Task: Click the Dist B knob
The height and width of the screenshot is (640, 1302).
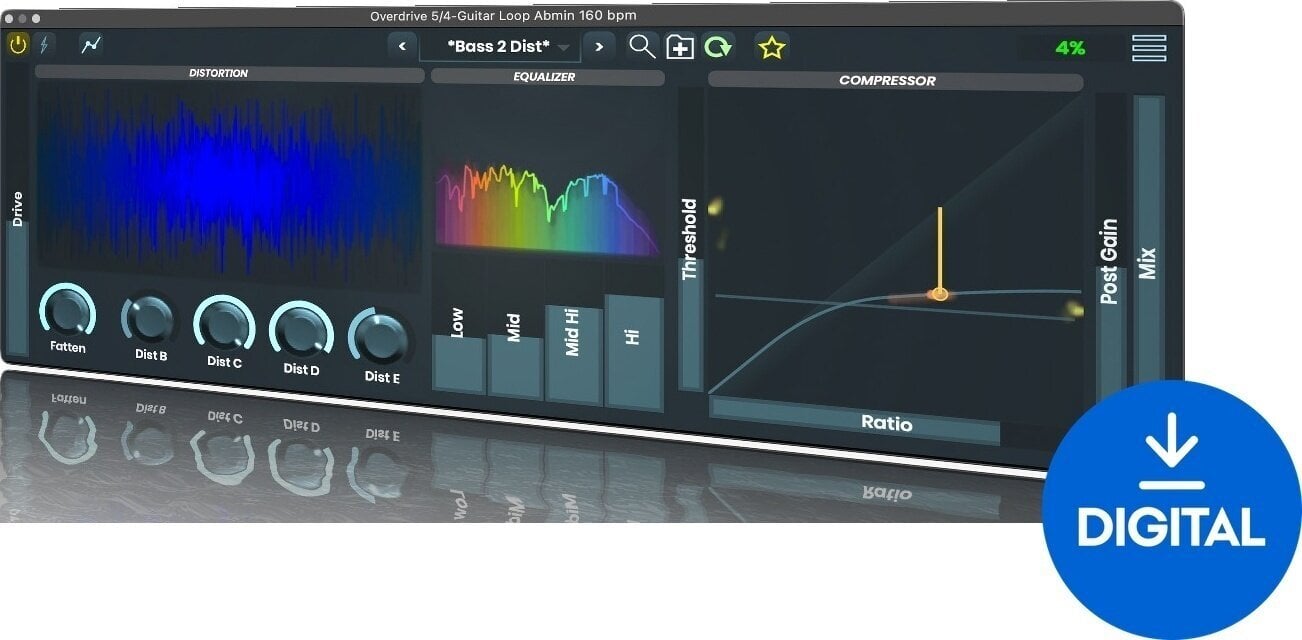Action: pos(149,318)
